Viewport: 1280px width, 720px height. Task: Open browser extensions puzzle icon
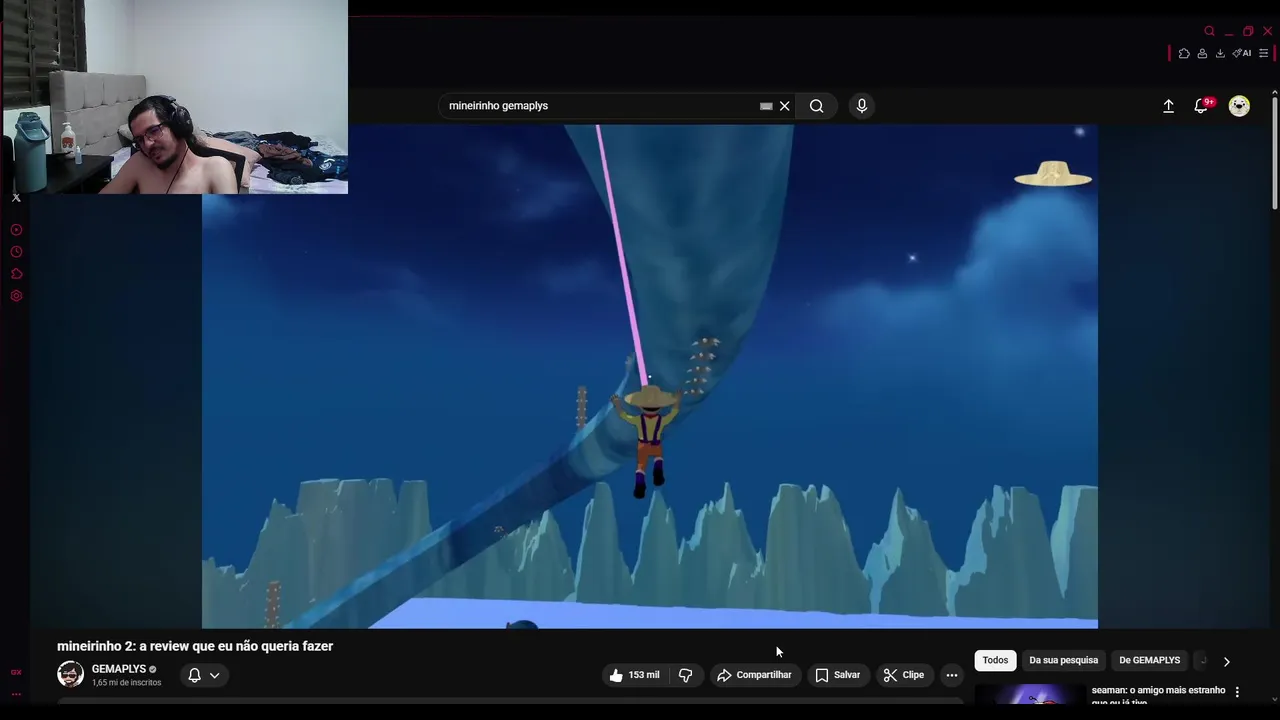coord(1184,54)
